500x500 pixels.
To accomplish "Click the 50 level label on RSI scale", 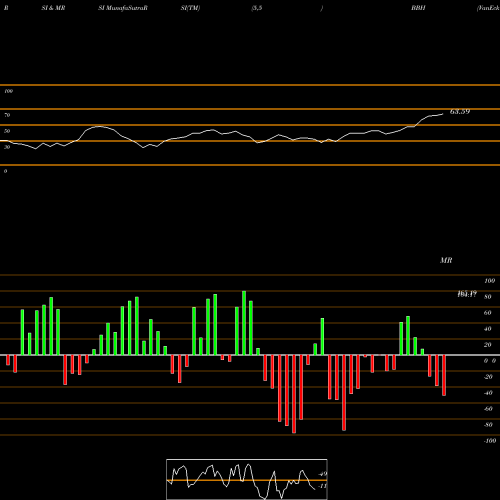I will pyautogui.click(x=7, y=131).
